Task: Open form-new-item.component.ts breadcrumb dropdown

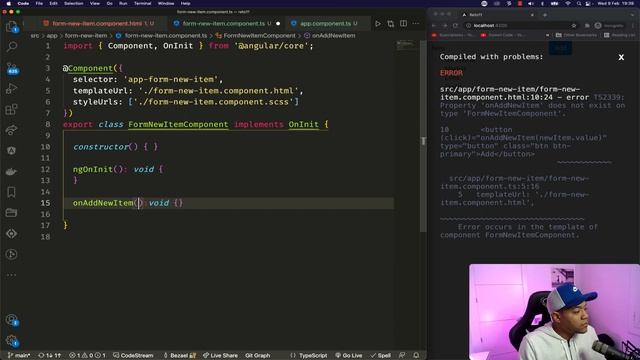Action: (x=162, y=36)
